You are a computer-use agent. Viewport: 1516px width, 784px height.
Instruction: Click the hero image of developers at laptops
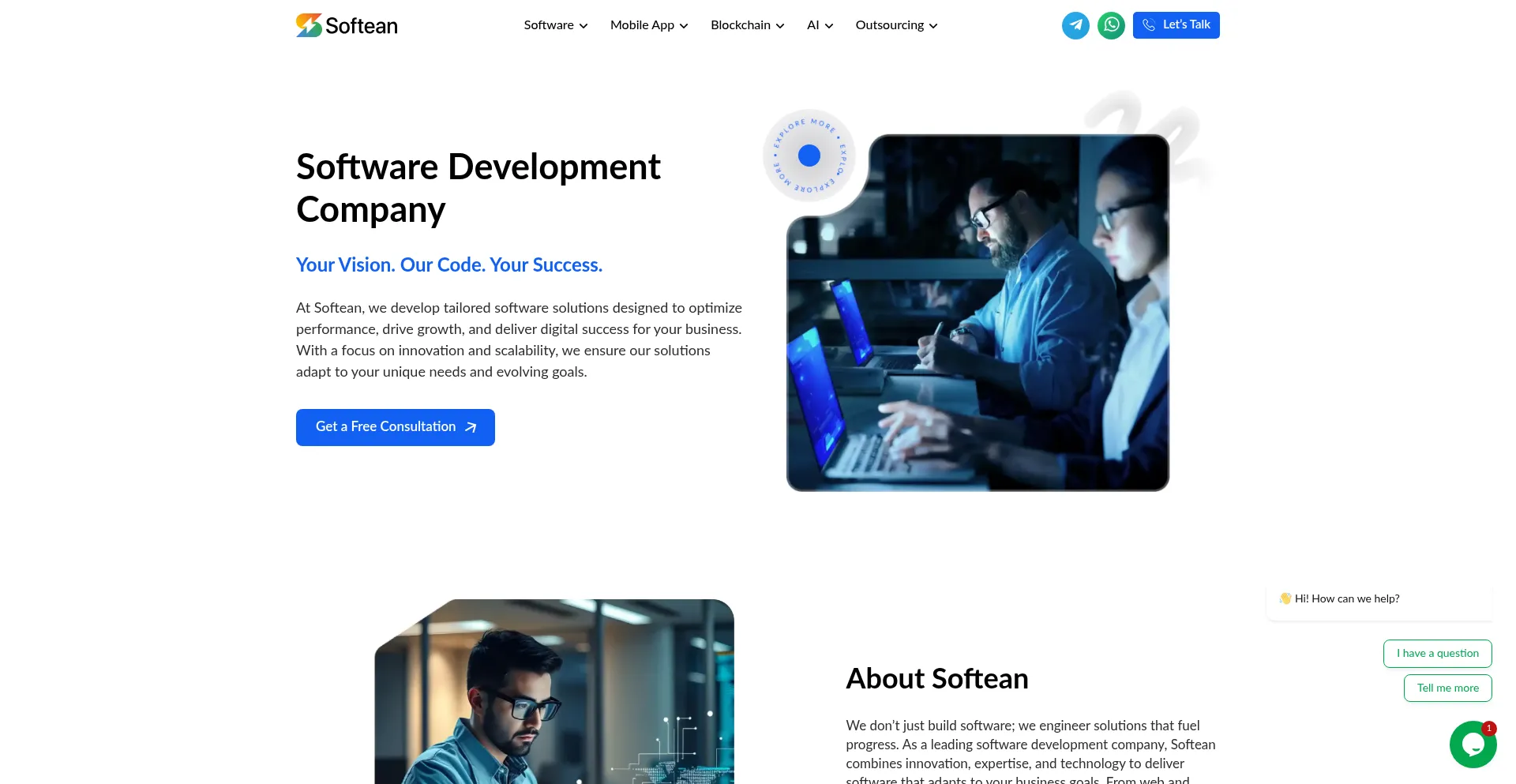click(x=978, y=313)
